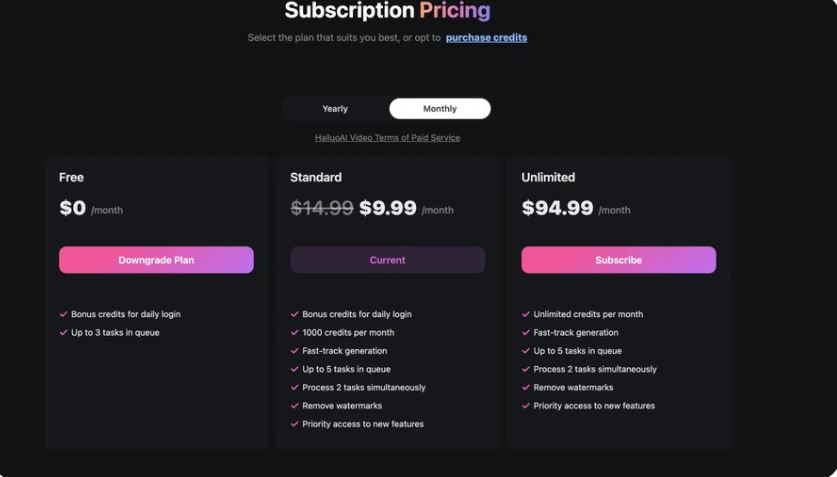Click the Downgrade Plan button

(x=156, y=260)
